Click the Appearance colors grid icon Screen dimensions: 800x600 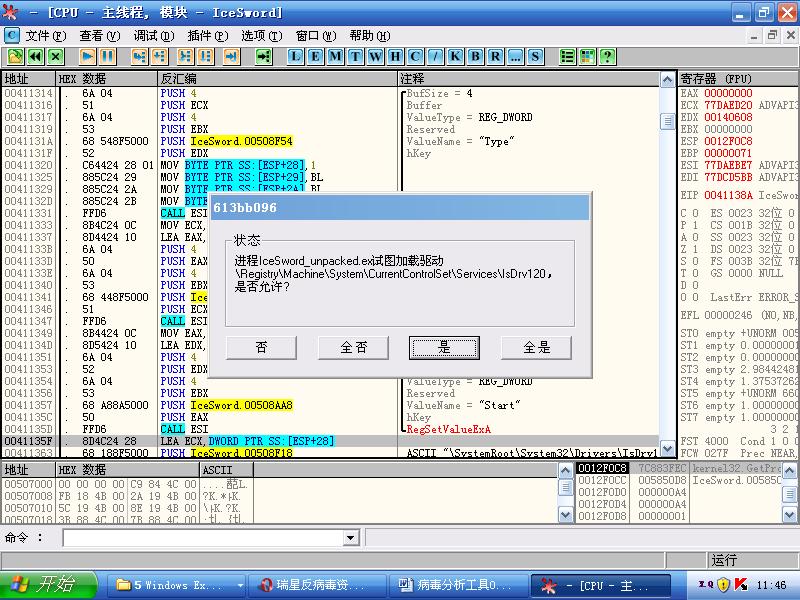click(587, 57)
